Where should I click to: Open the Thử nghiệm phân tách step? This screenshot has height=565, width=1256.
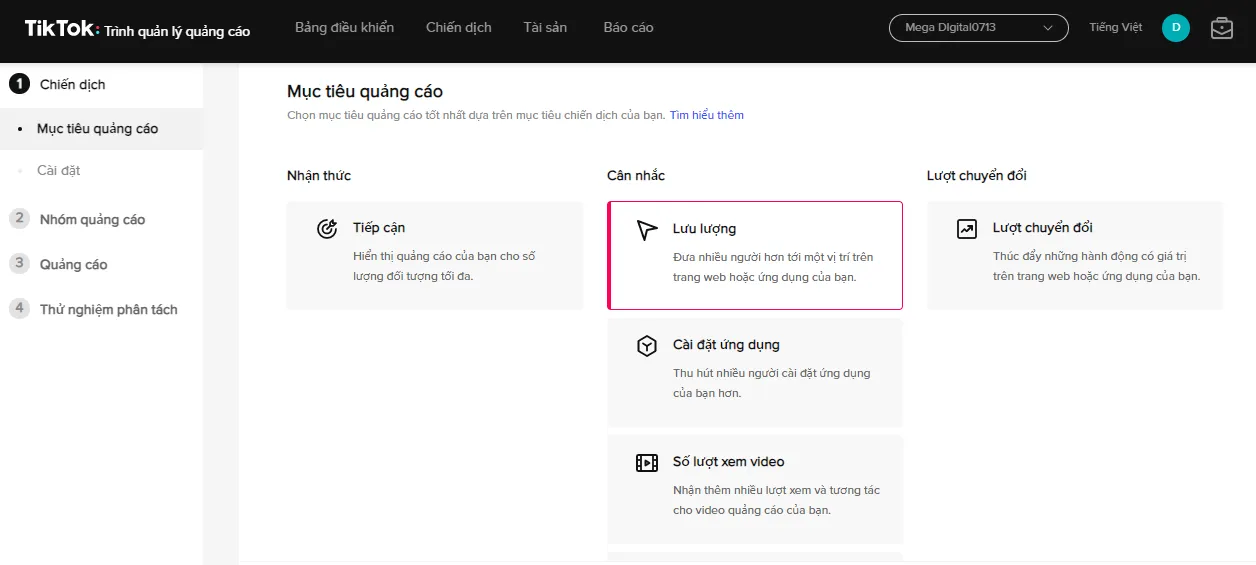click(x=108, y=310)
